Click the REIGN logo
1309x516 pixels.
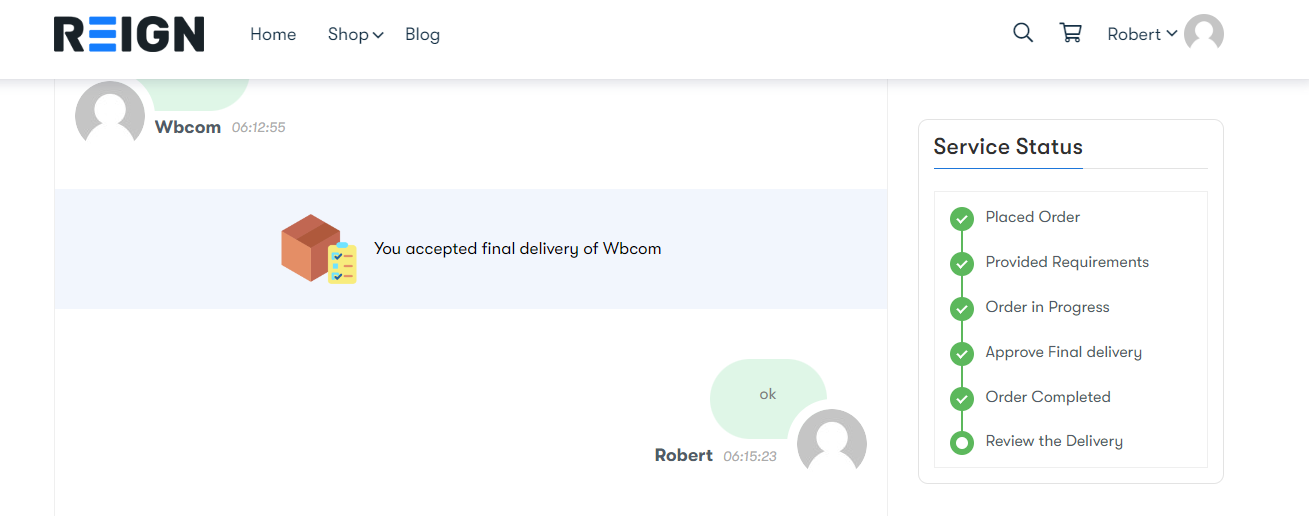tap(129, 34)
